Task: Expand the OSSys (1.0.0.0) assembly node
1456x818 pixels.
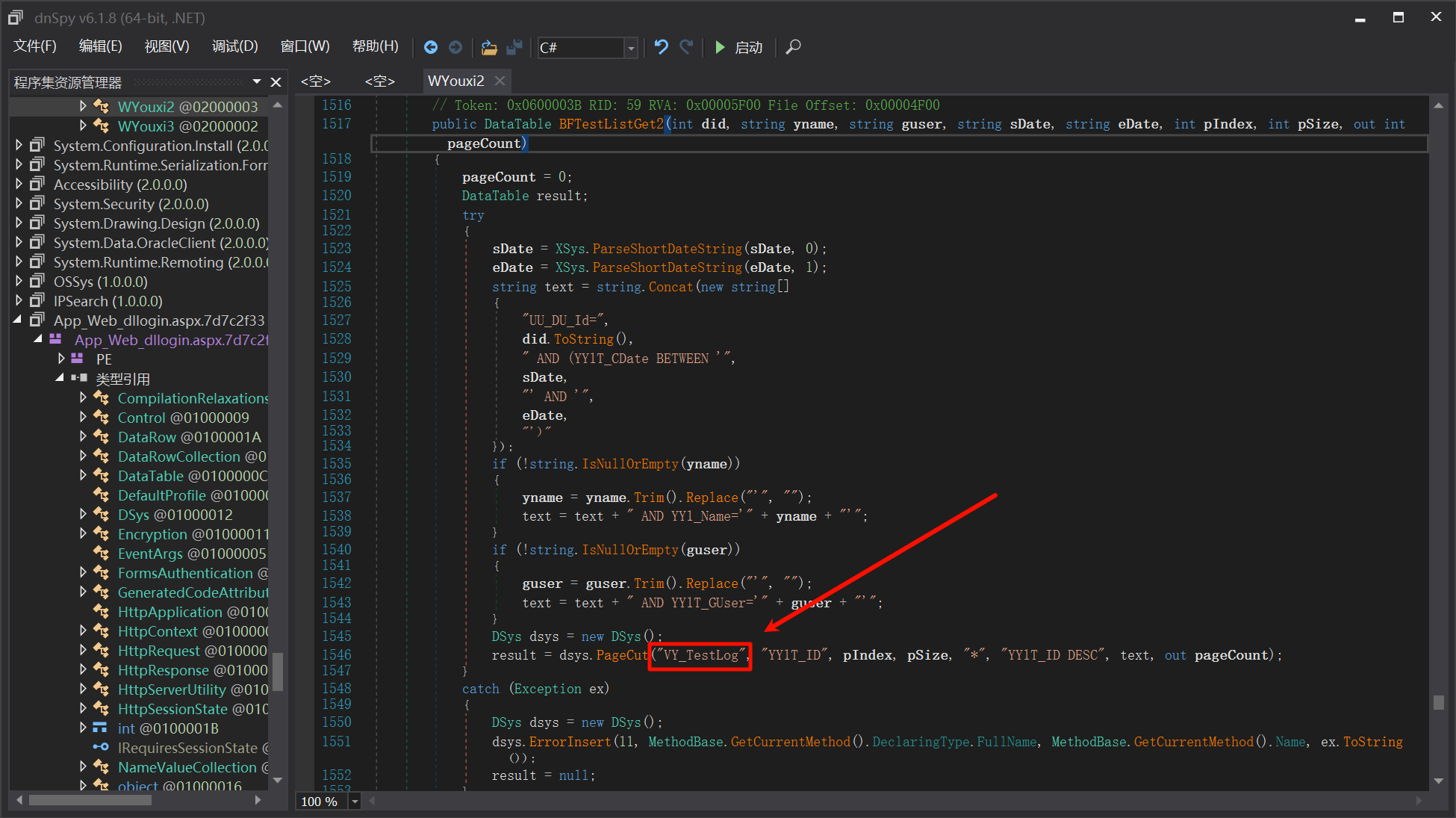Action: tap(19, 282)
